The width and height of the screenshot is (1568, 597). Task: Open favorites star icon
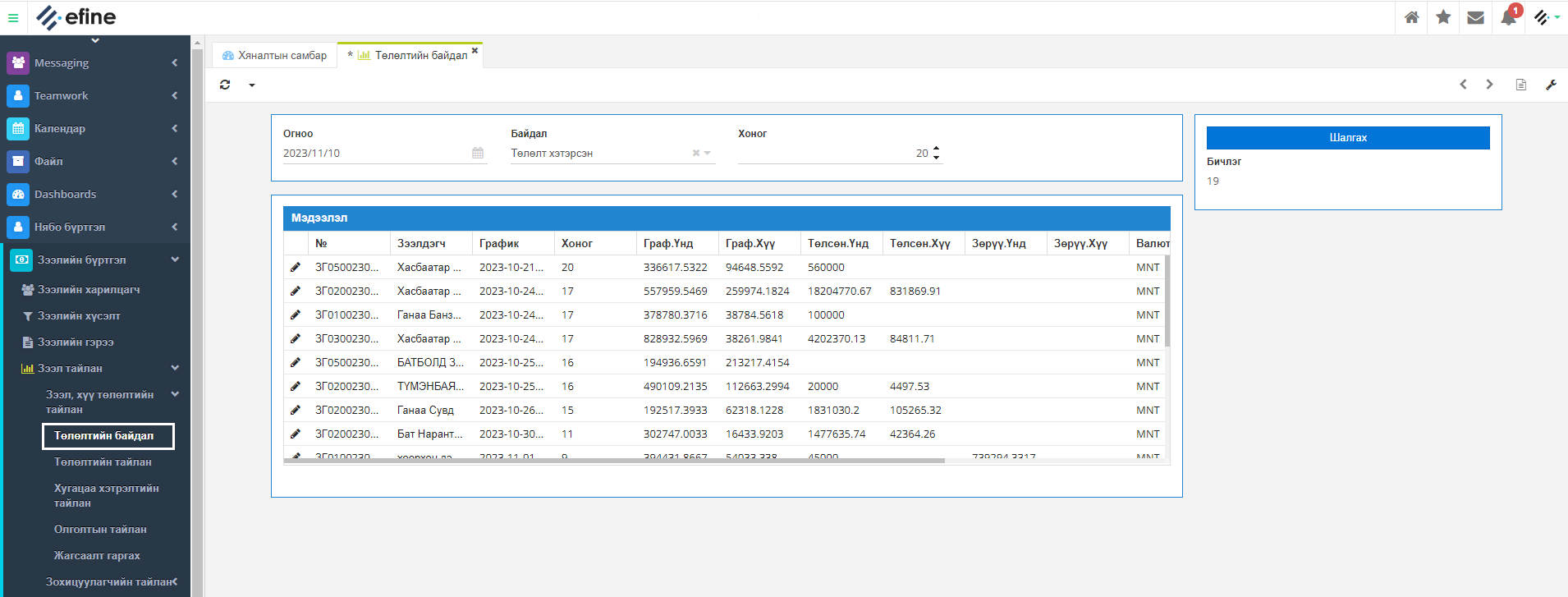coord(1443,17)
